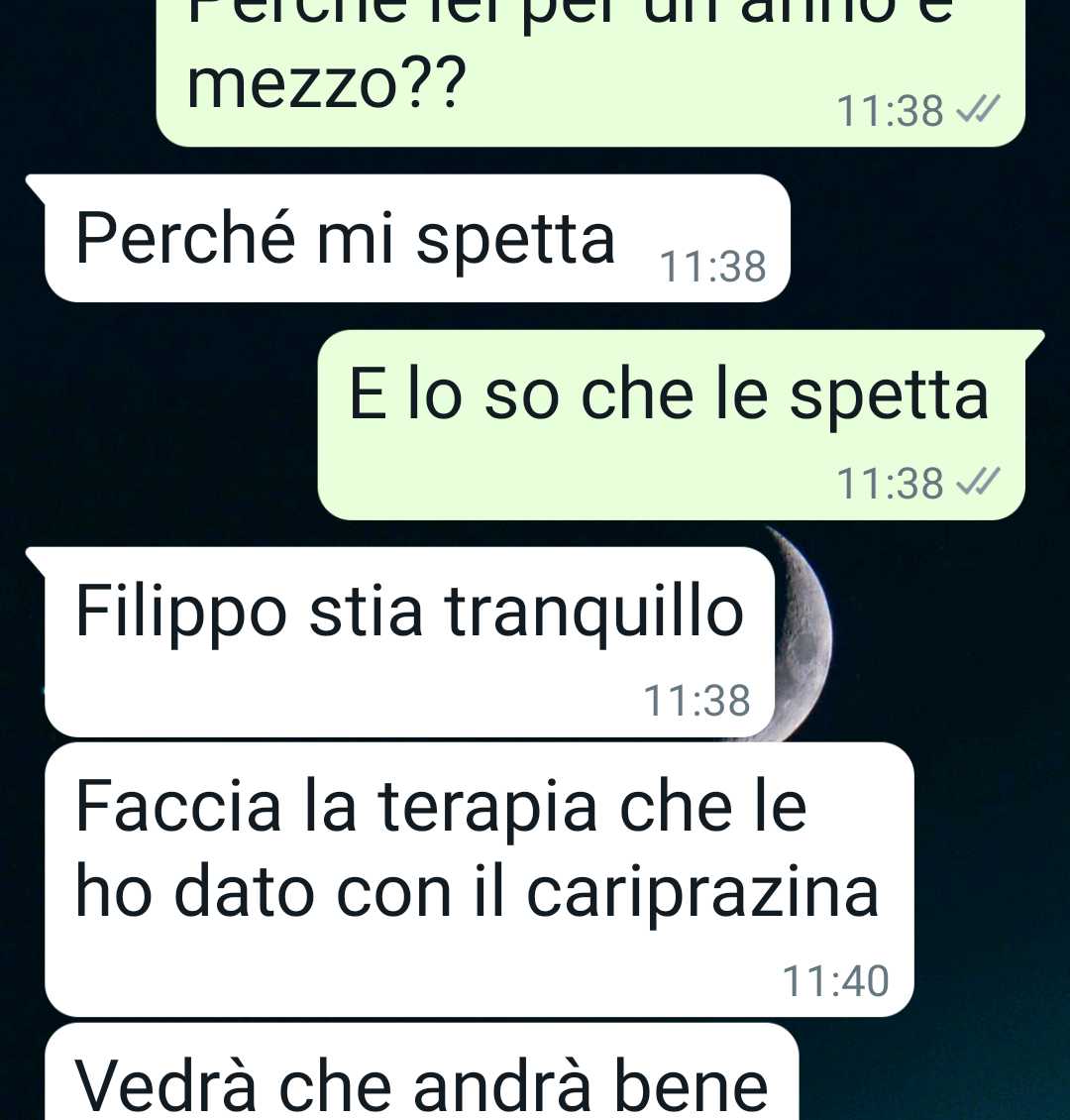The height and width of the screenshot is (1120, 1070).
Task: Click the tail corner of "E lo so che le spetta" bubble
Action: tap(1034, 341)
